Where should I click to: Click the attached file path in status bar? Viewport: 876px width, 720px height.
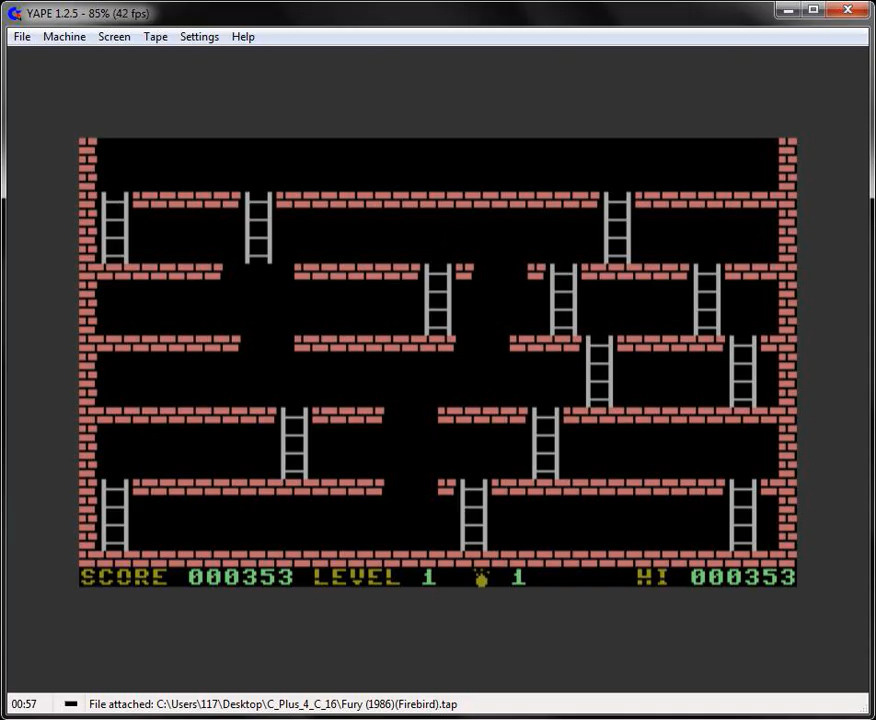(x=273, y=704)
